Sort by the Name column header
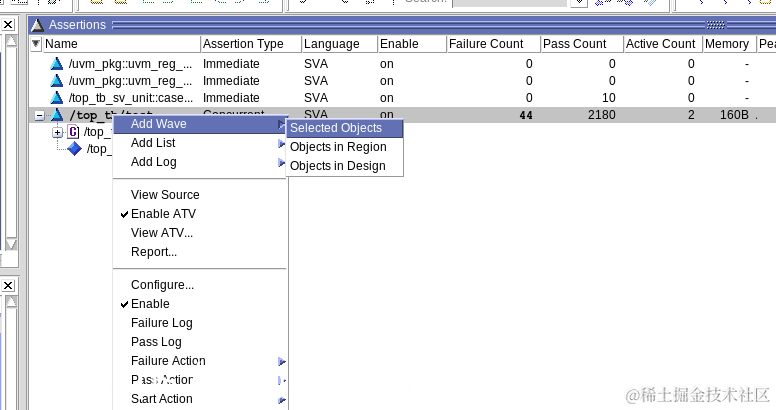Viewport: 776px width, 410px height. click(x=122, y=44)
